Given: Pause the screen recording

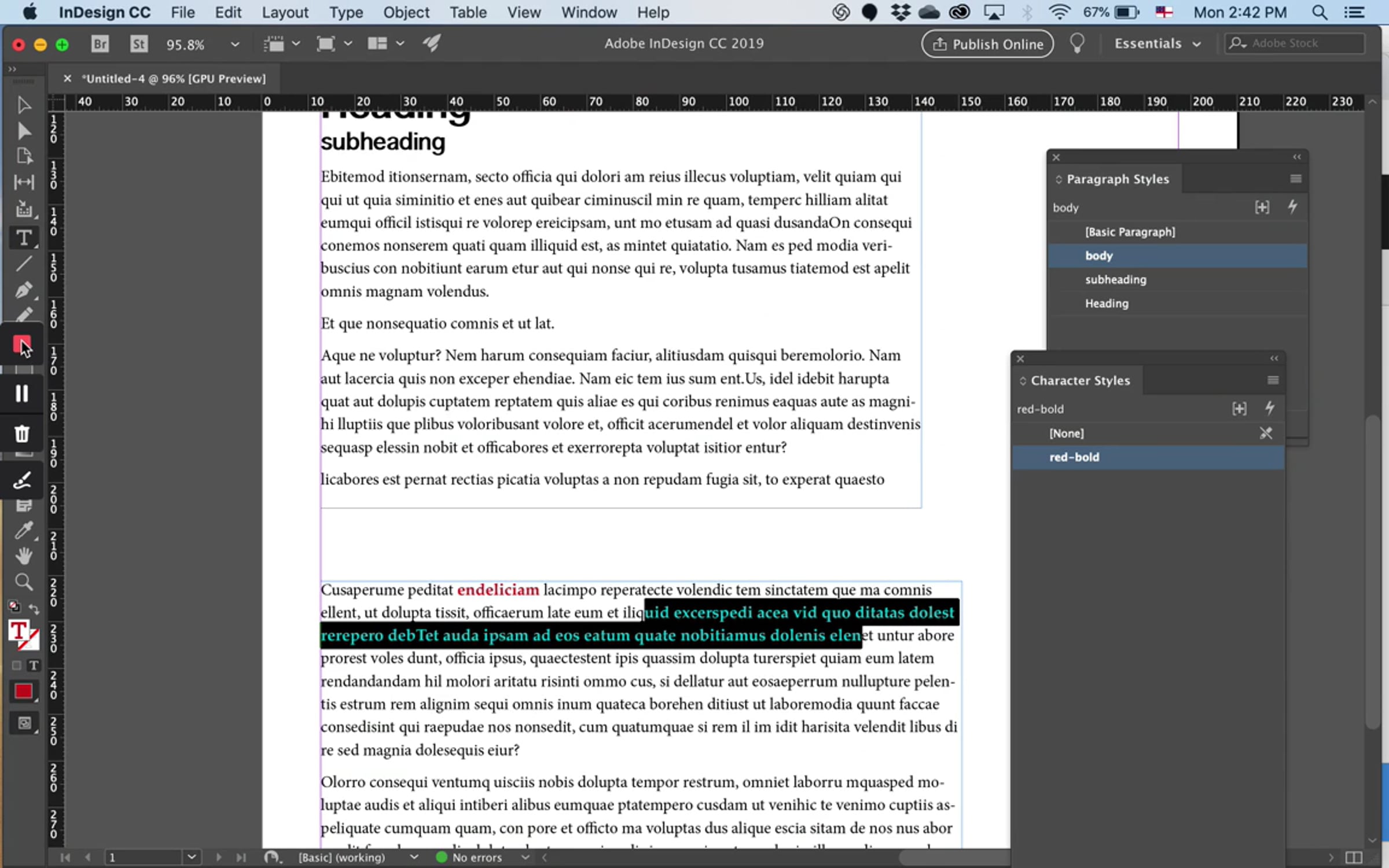Looking at the screenshot, I should click(22, 393).
